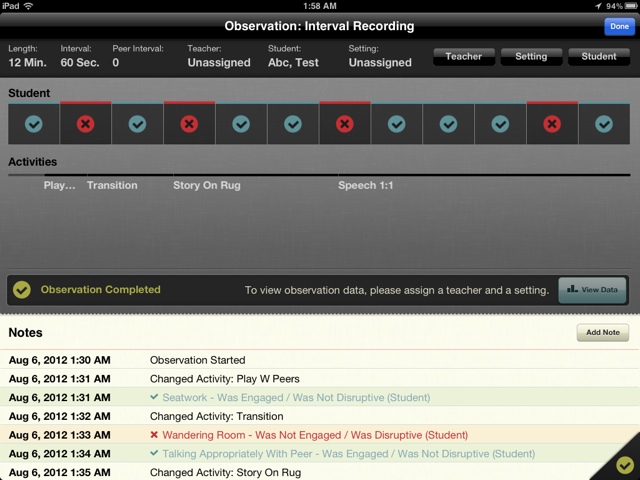
Task: Click the Abc, Test student name
Action: point(293,62)
